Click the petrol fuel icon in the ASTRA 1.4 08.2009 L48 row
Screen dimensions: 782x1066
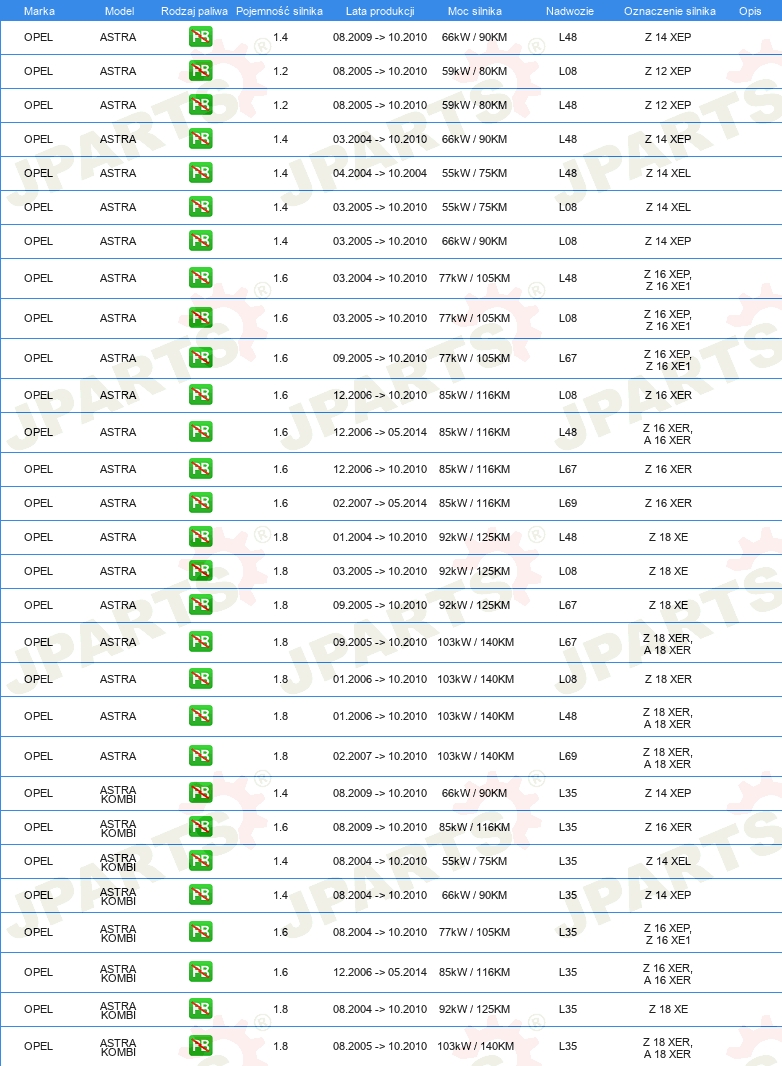coord(201,37)
